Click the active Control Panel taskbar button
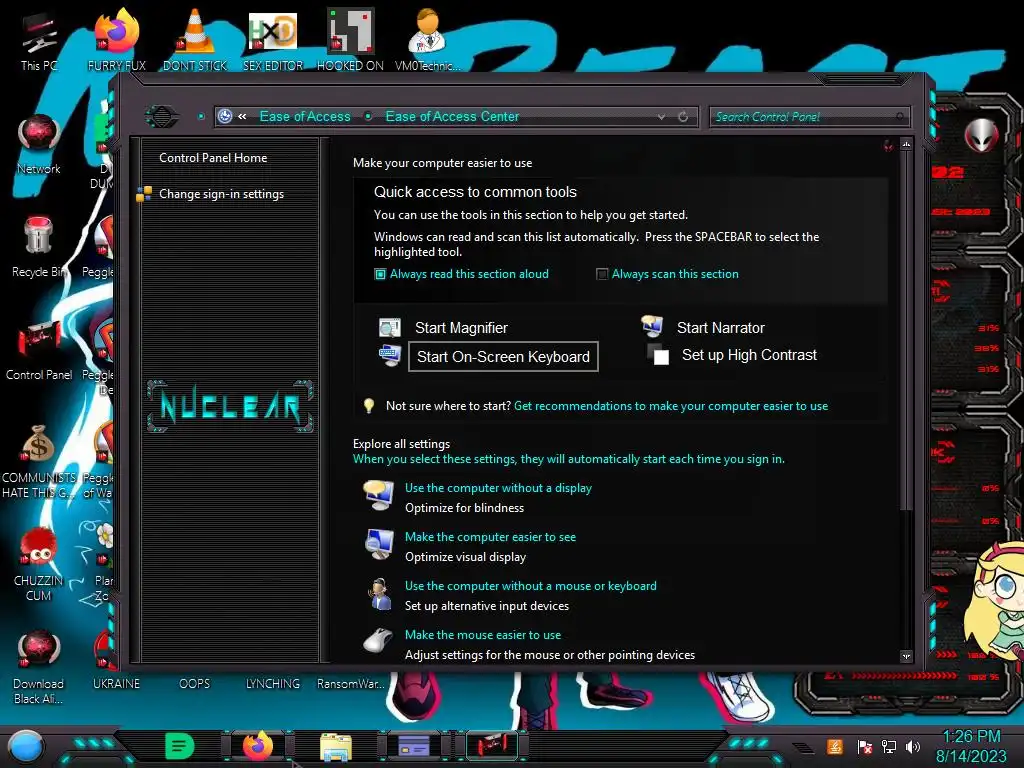Viewport: 1024px width, 768px height. pos(492,745)
